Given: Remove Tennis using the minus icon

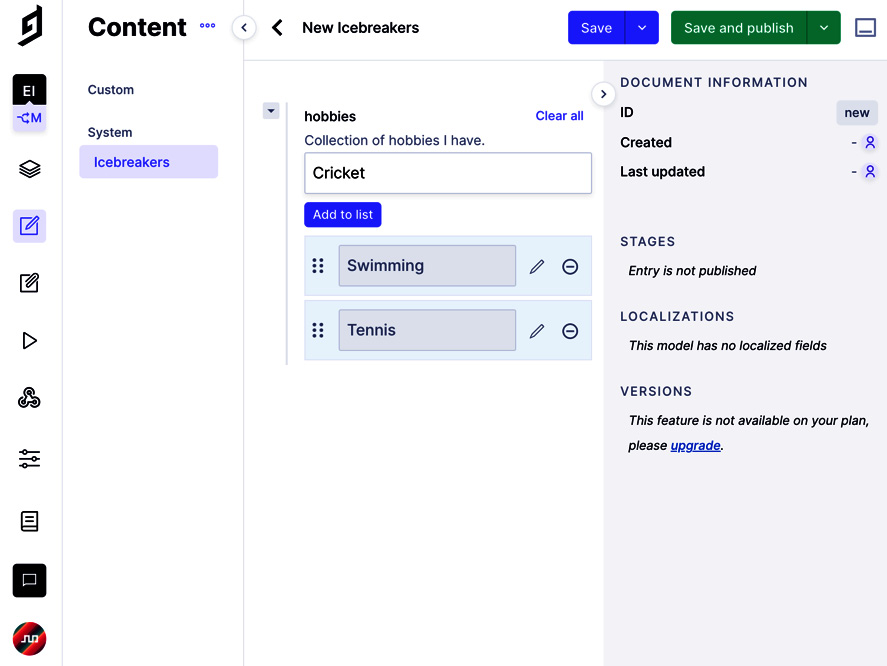Looking at the screenshot, I should pyautogui.click(x=570, y=331).
